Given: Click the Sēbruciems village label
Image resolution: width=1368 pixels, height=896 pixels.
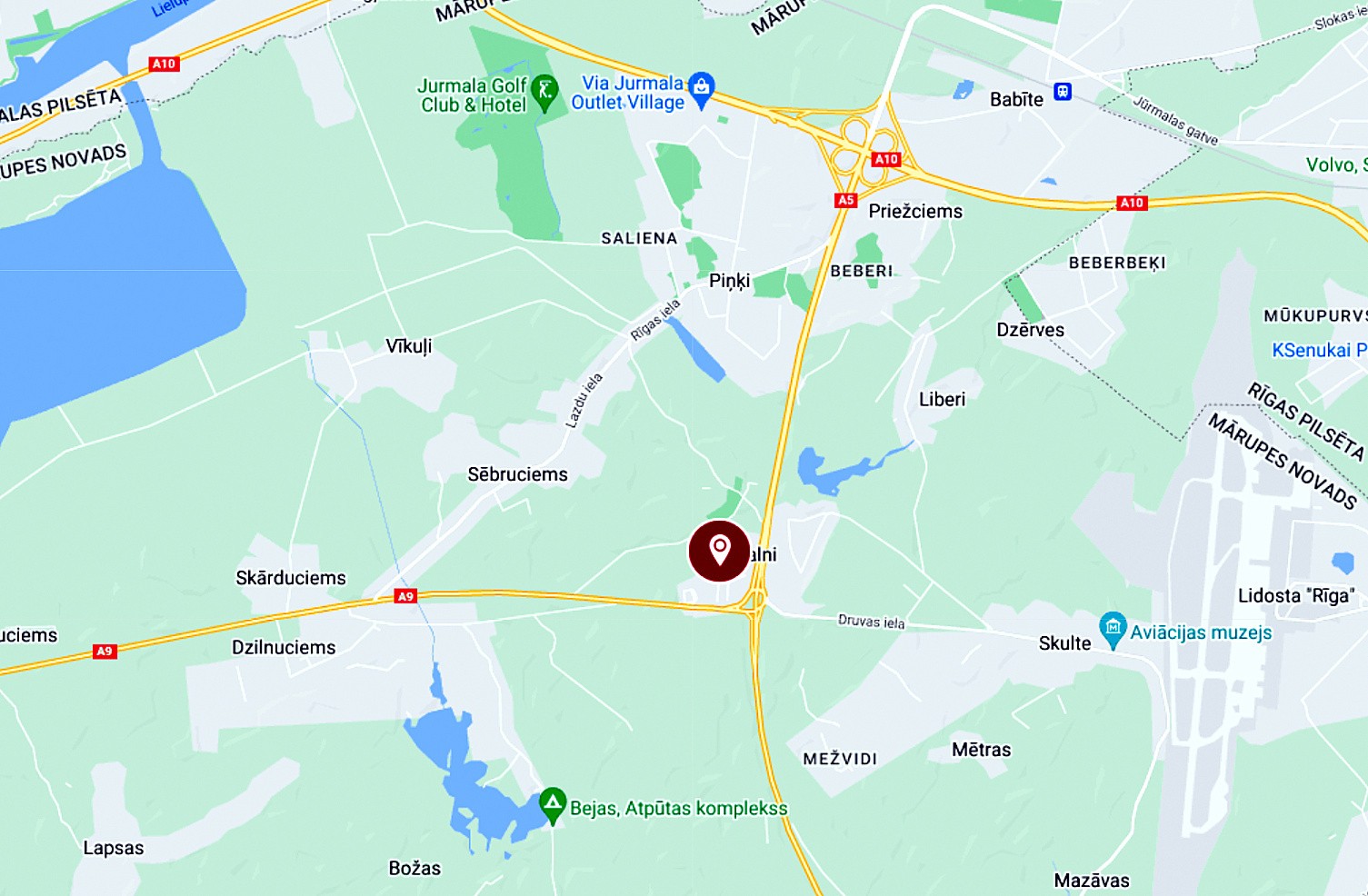Looking at the screenshot, I should 517,474.
